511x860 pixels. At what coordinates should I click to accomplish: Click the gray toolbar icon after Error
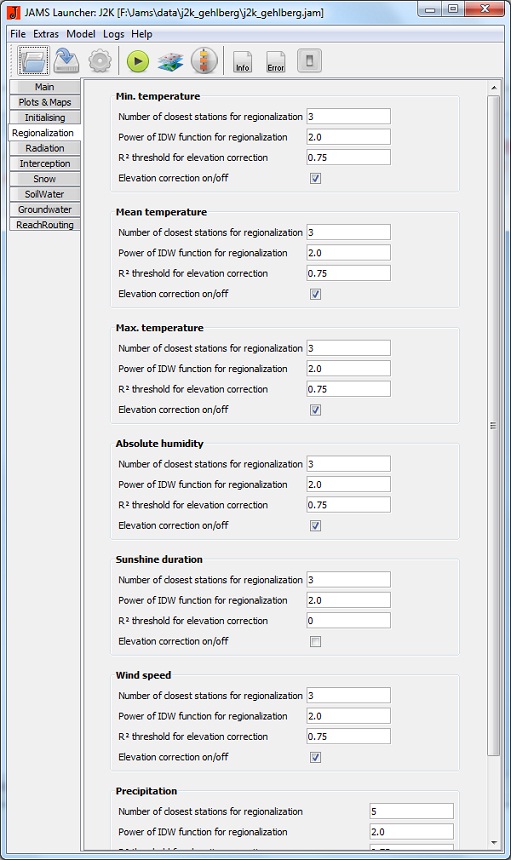pyautogui.click(x=309, y=61)
